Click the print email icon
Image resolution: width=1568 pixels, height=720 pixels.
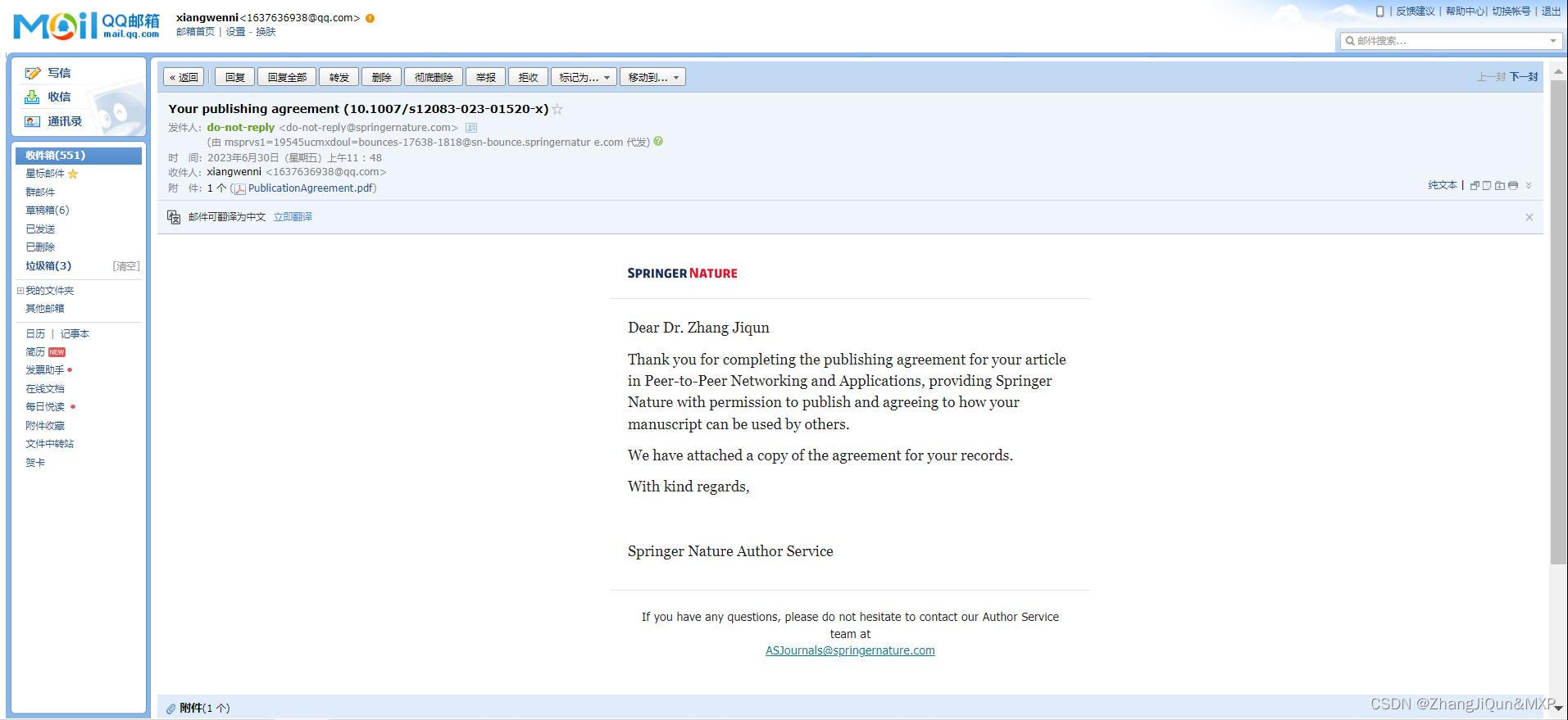coord(1513,186)
